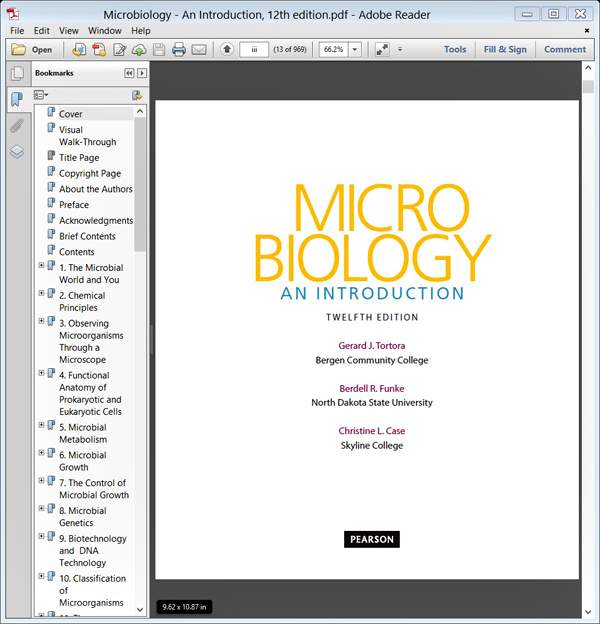This screenshot has width=600, height=624.
Task: Expand 6. Microbial Growth bookmark
Action: (41, 452)
